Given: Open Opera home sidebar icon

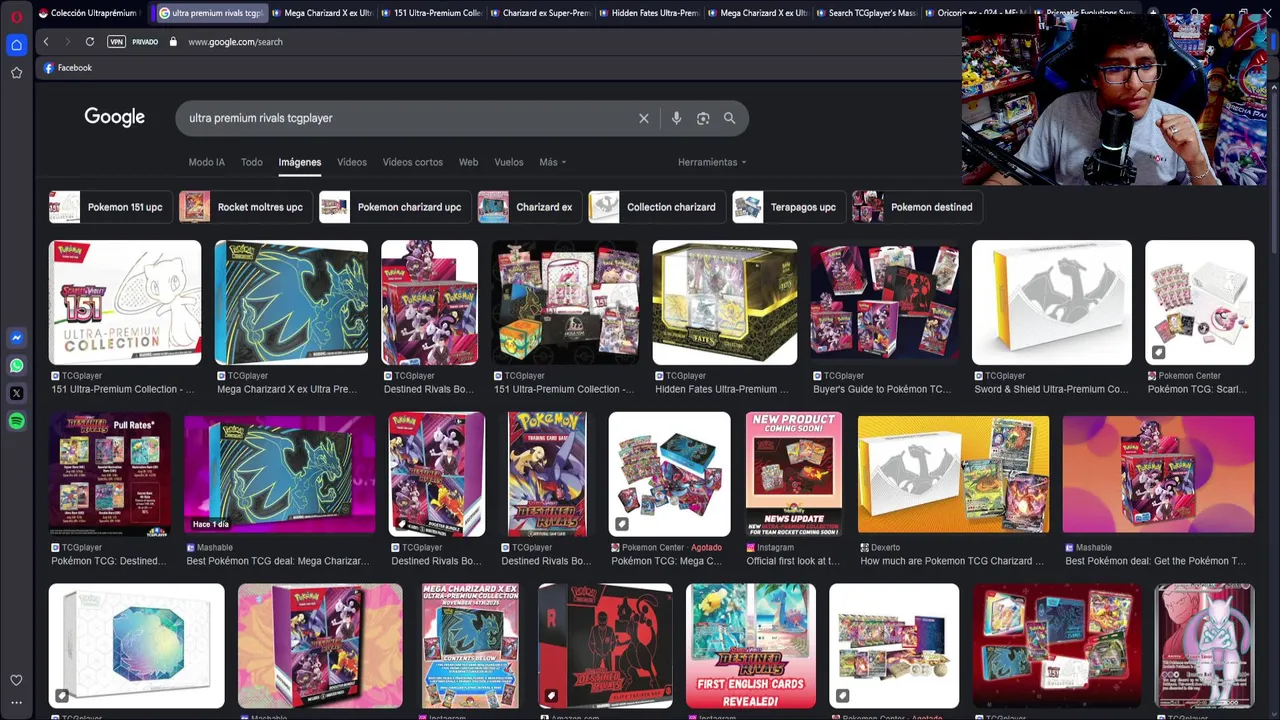Looking at the screenshot, I should click(x=16, y=45).
